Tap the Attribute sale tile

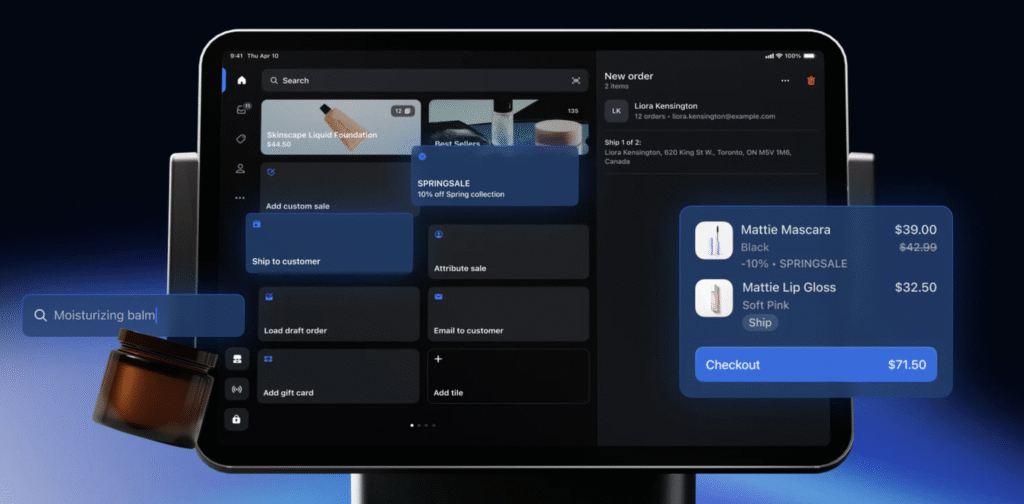click(x=509, y=252)
